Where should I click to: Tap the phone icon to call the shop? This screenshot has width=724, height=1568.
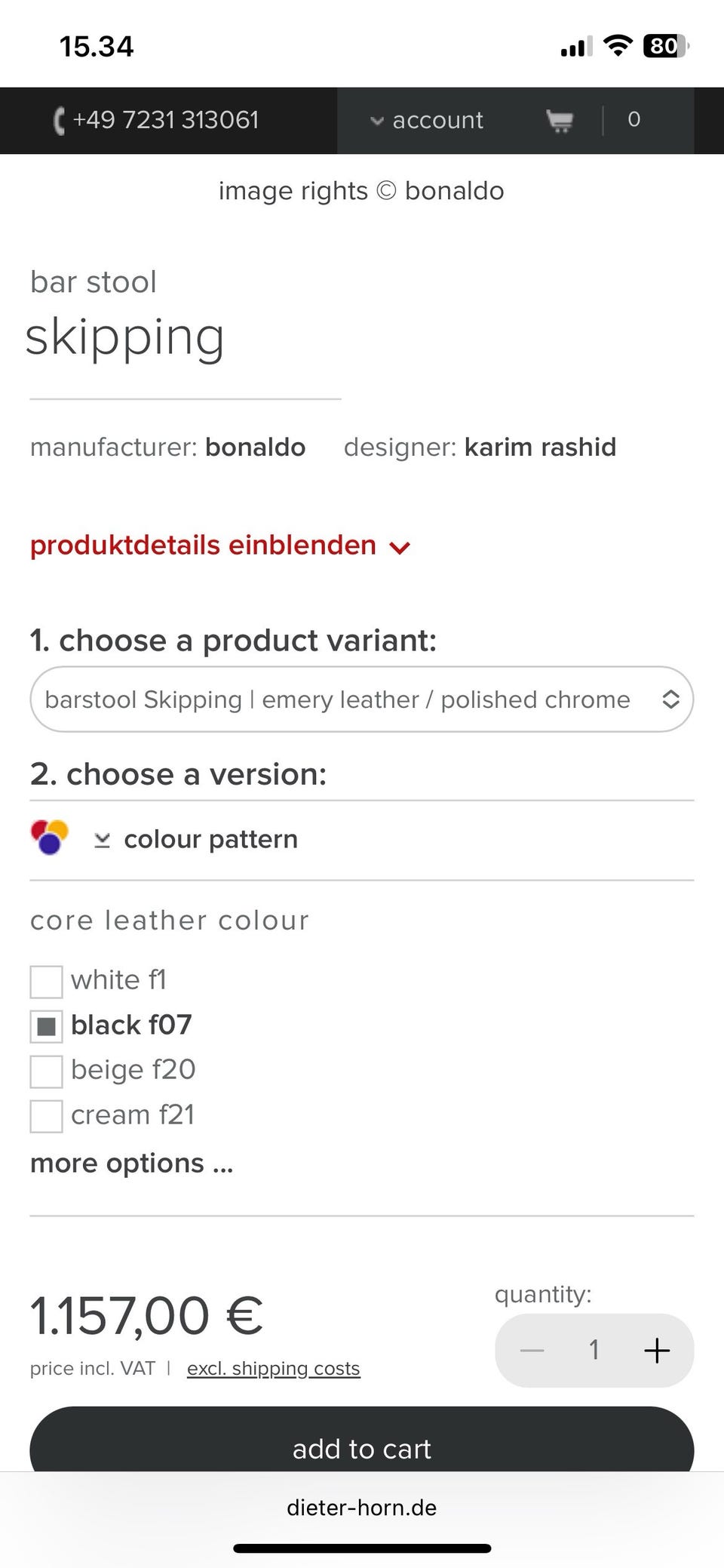click(x=60, y=120)
